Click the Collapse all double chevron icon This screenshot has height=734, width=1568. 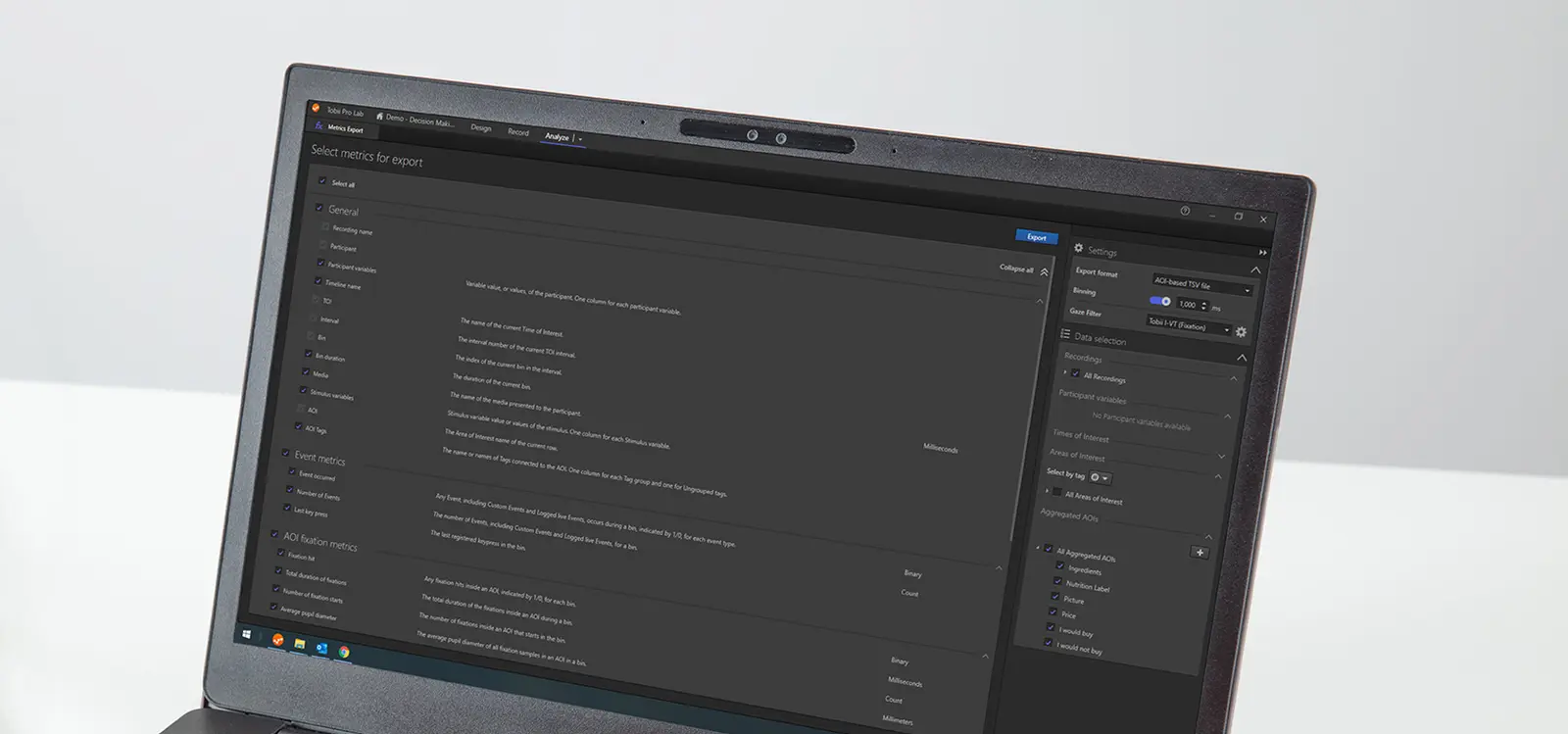click(1044, 271)
